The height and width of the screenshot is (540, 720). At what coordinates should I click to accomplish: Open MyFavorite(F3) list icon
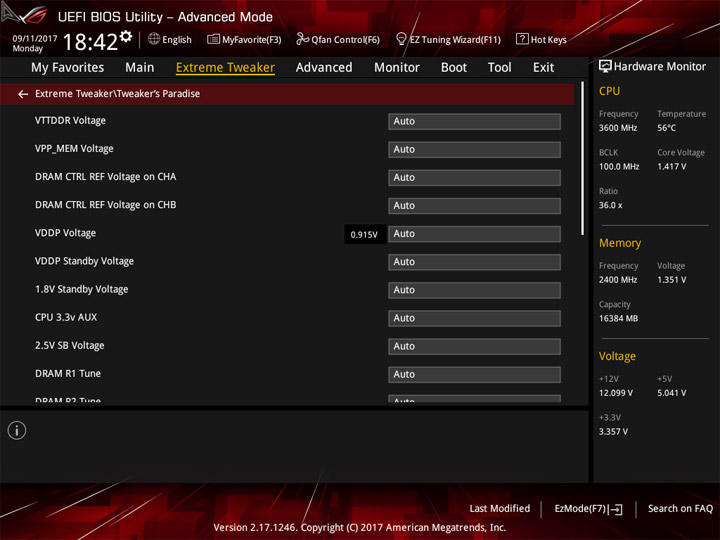click(x=213, y=39)
